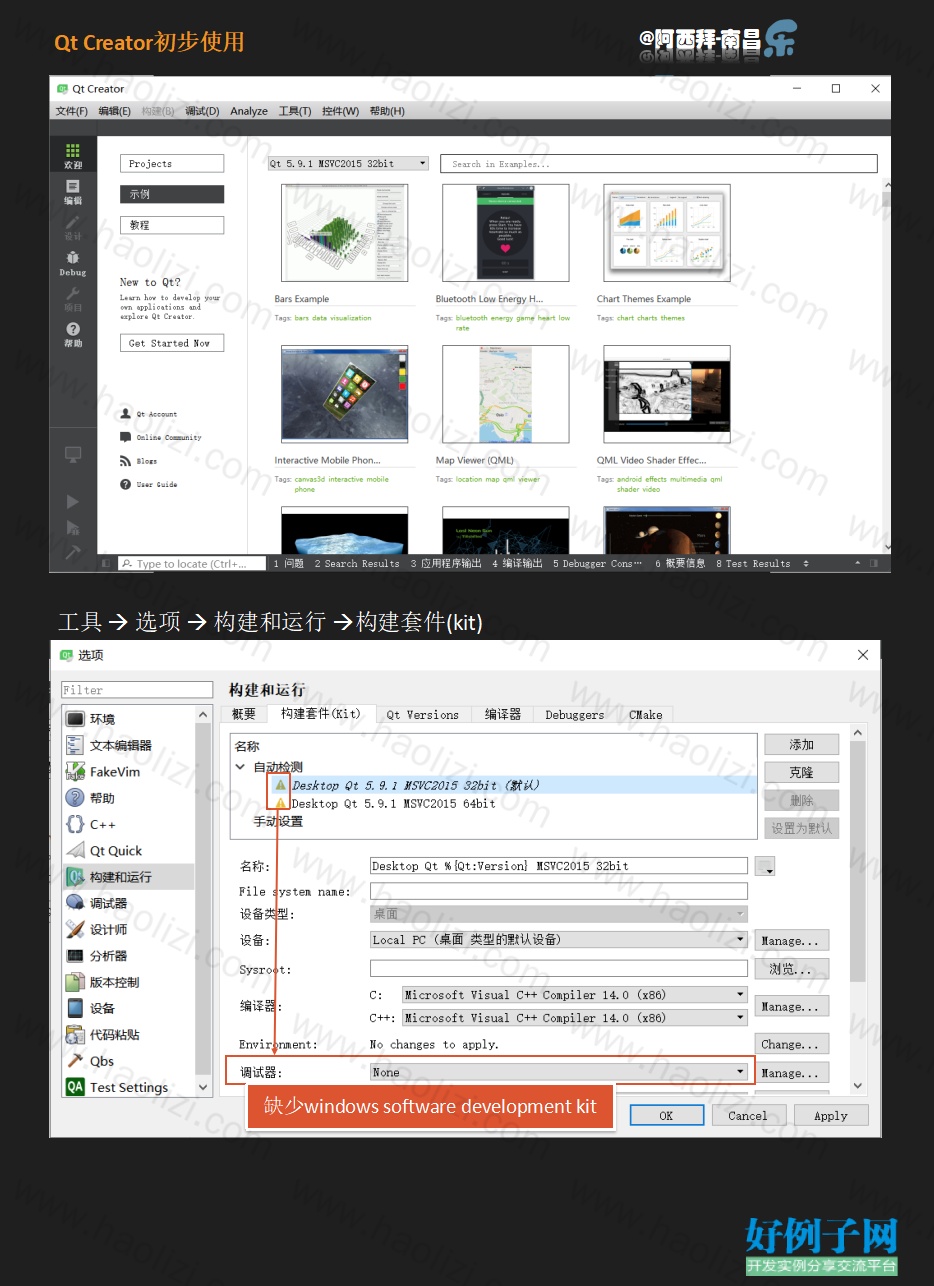Image resolution: width=934 pixels, height=1286 pixels.
Task: Switch to 编辑 mode in Qt Creator sidebar
Action: (73, 192)
